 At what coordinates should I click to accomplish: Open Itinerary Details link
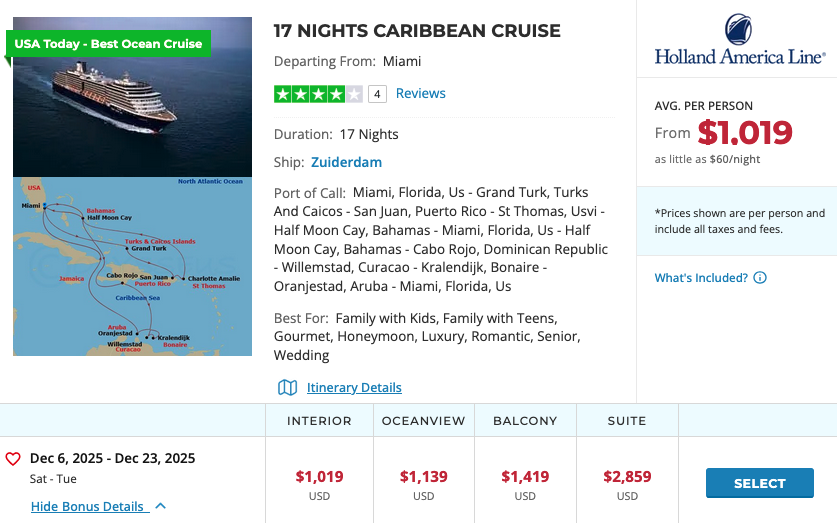point(354,387)
